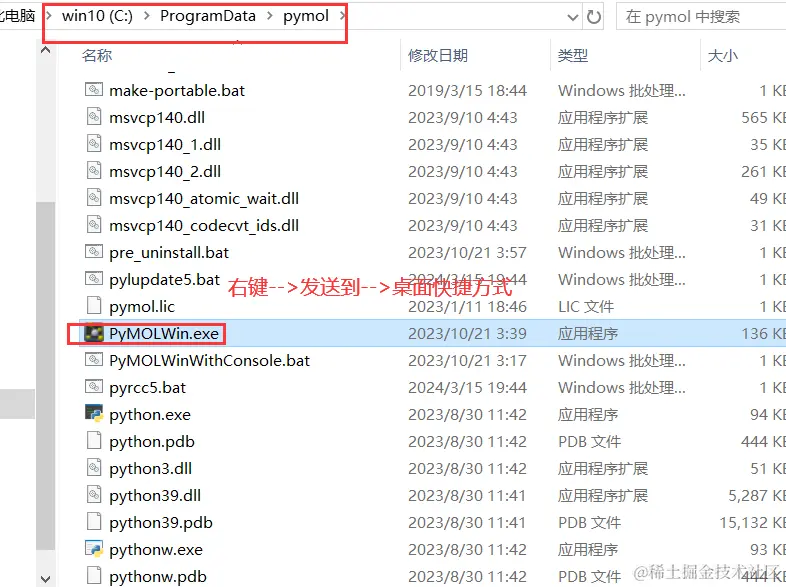Expand the chevron after ProgramData
The image size is (786, 587).
[270, 16]
